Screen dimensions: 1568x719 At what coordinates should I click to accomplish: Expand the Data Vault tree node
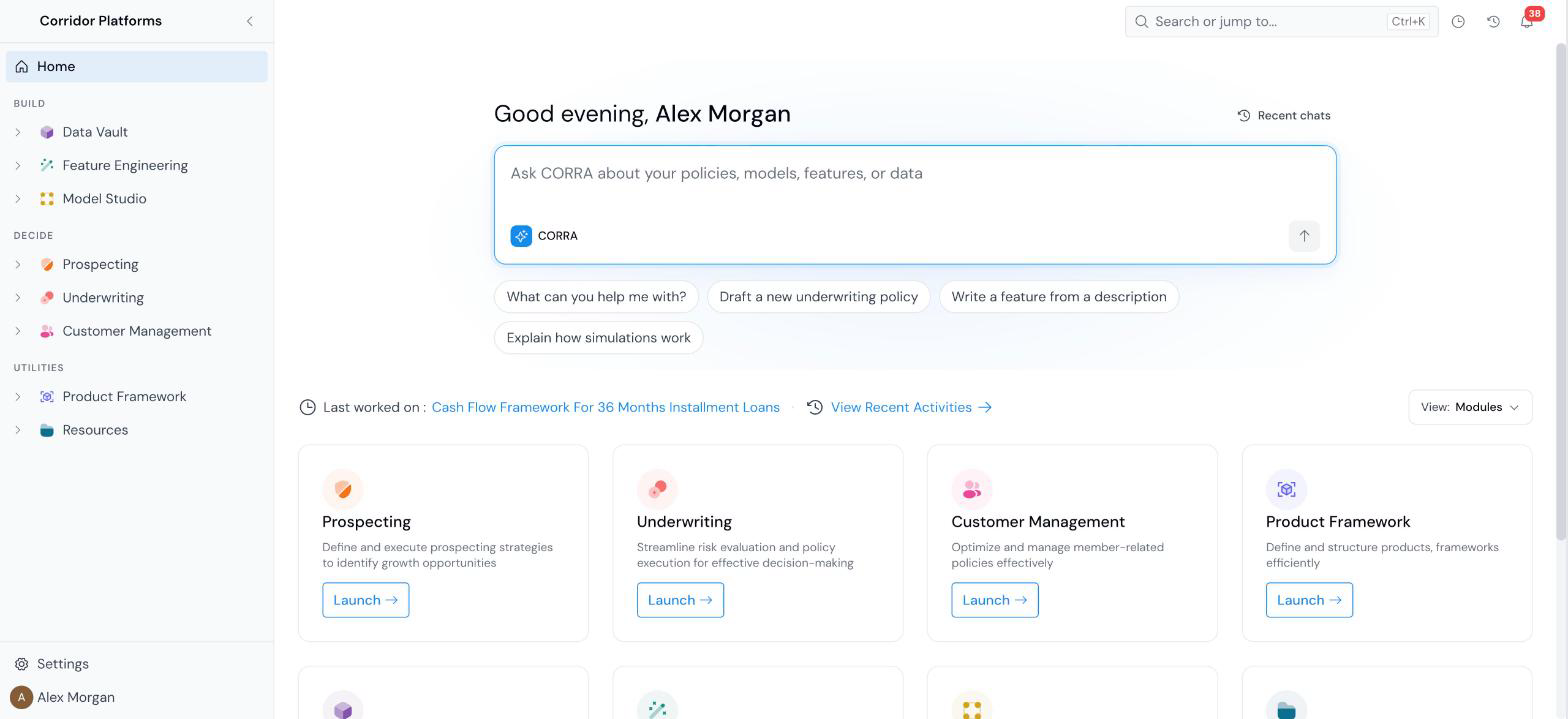[x=18, y=132]
